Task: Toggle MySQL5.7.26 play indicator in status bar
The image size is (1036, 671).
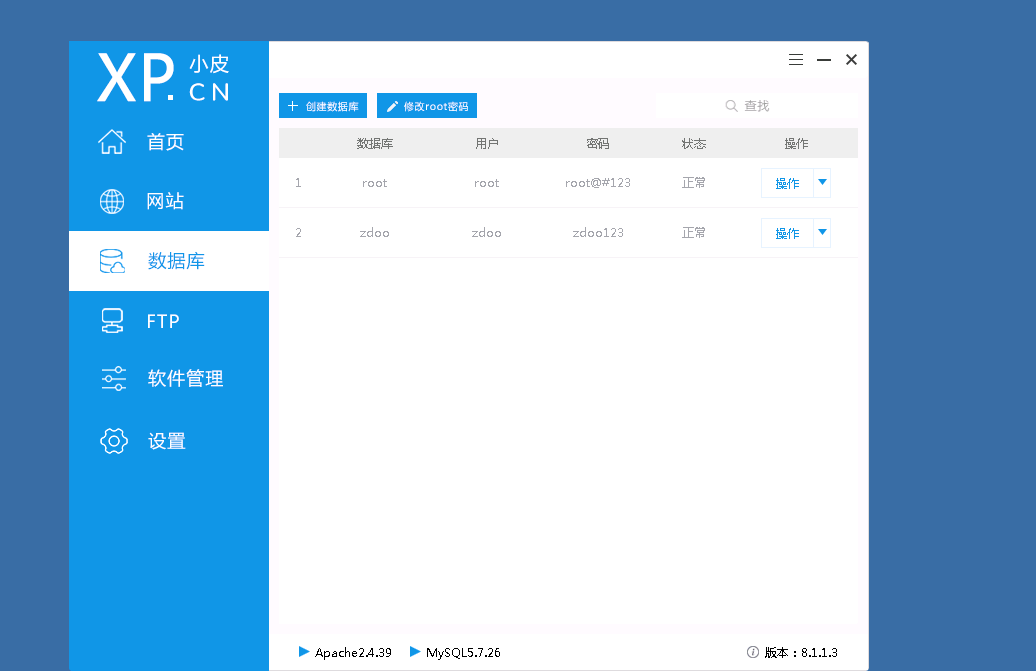Action: click(x=415, y=652)
